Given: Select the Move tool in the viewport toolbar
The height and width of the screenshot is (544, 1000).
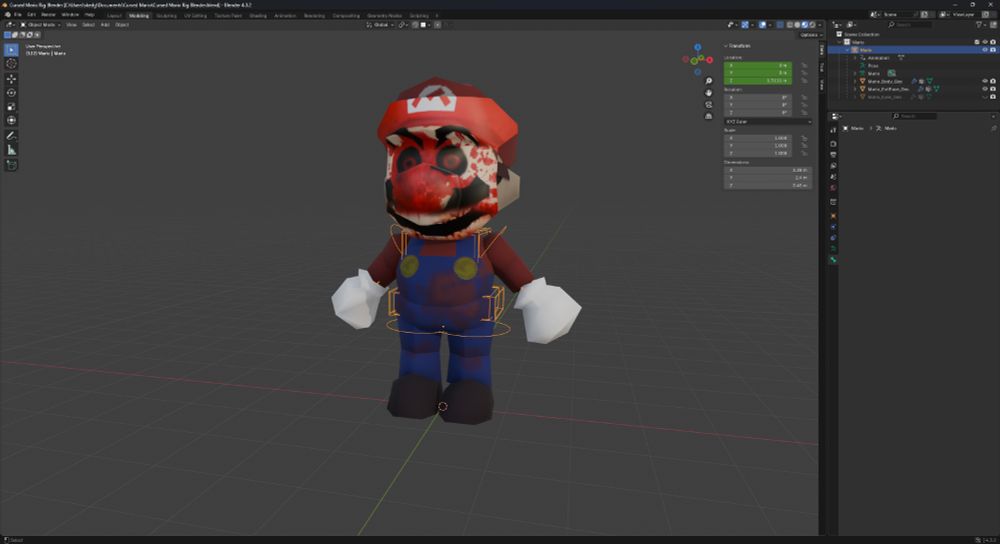Looking at the screenshot, I should pyautogui.click(x=12, y=78).
